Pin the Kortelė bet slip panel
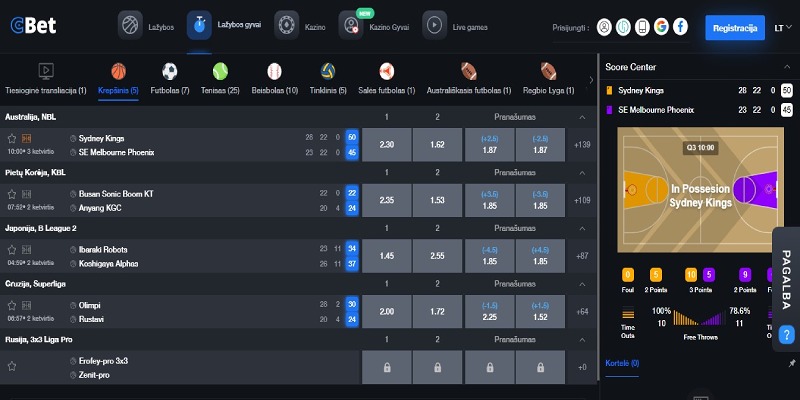The width and height of the screenshot is (800, 400). pos(792,363)
